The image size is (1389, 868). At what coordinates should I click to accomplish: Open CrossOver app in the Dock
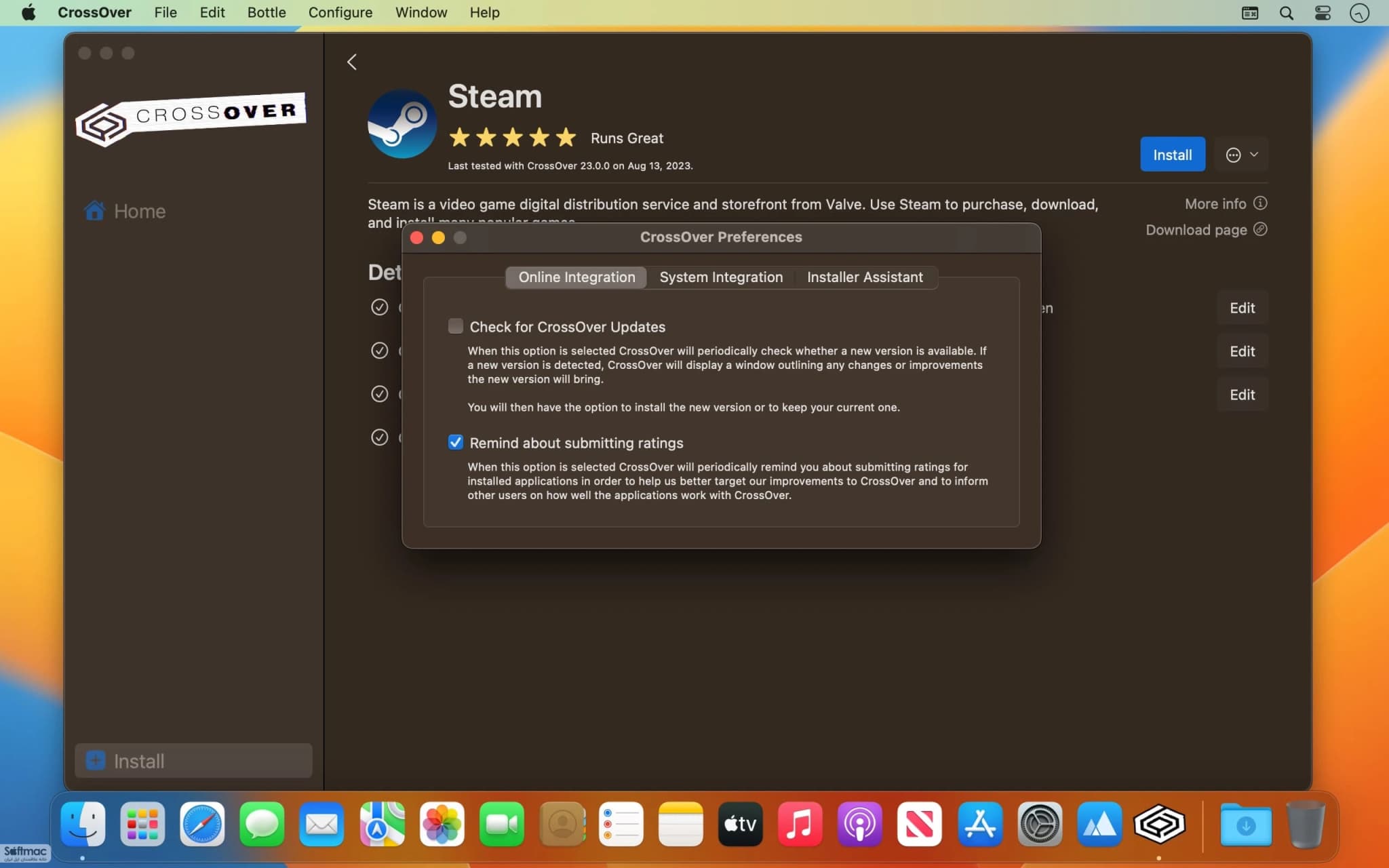pos(1159,824)
